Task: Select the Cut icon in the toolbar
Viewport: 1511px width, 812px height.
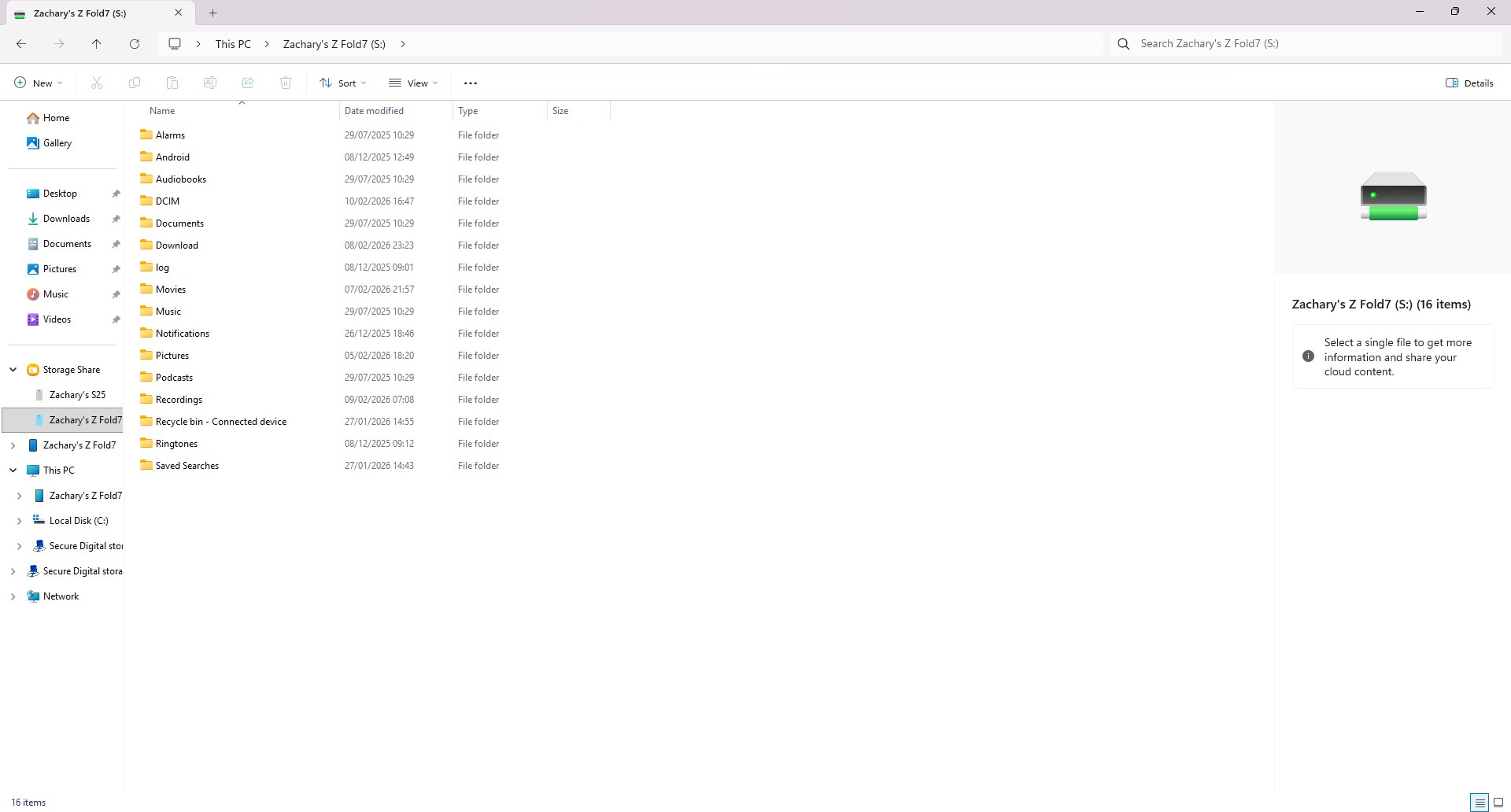Action: tap(96, 83)
